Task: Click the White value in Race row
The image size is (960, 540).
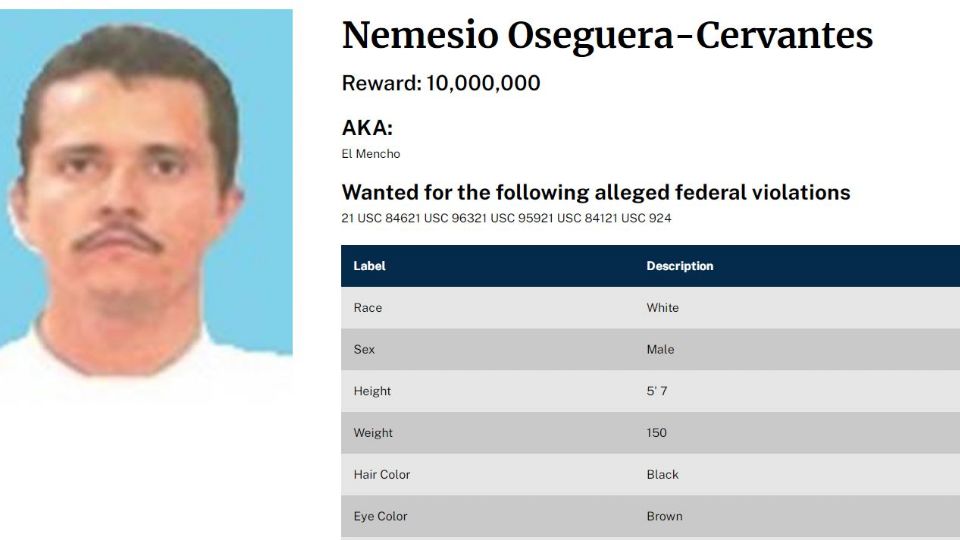Action: point(662,308)
